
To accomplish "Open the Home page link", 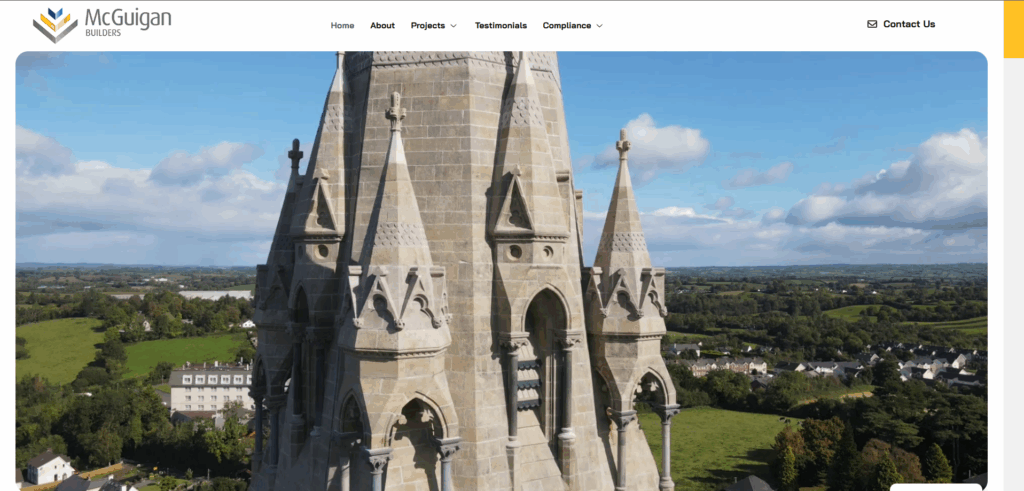I will tap(342, 25).
